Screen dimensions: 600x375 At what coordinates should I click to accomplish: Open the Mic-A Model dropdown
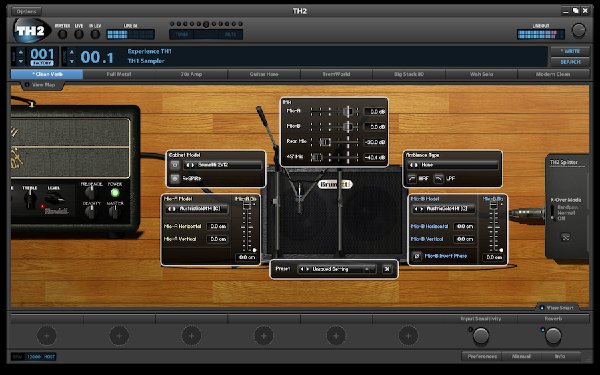197,209
